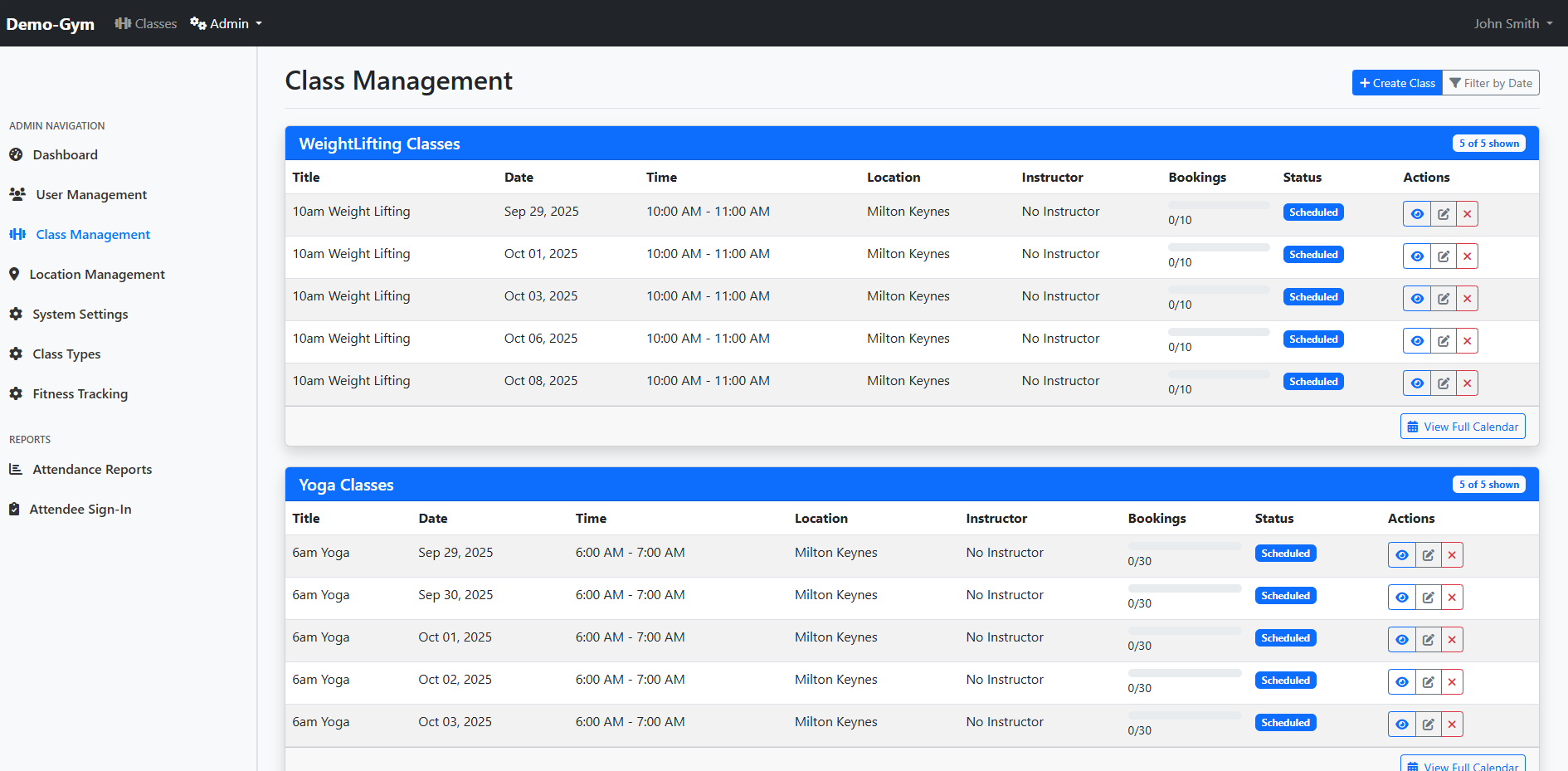Click the Demo-Gym brand logo

(50, 23)
